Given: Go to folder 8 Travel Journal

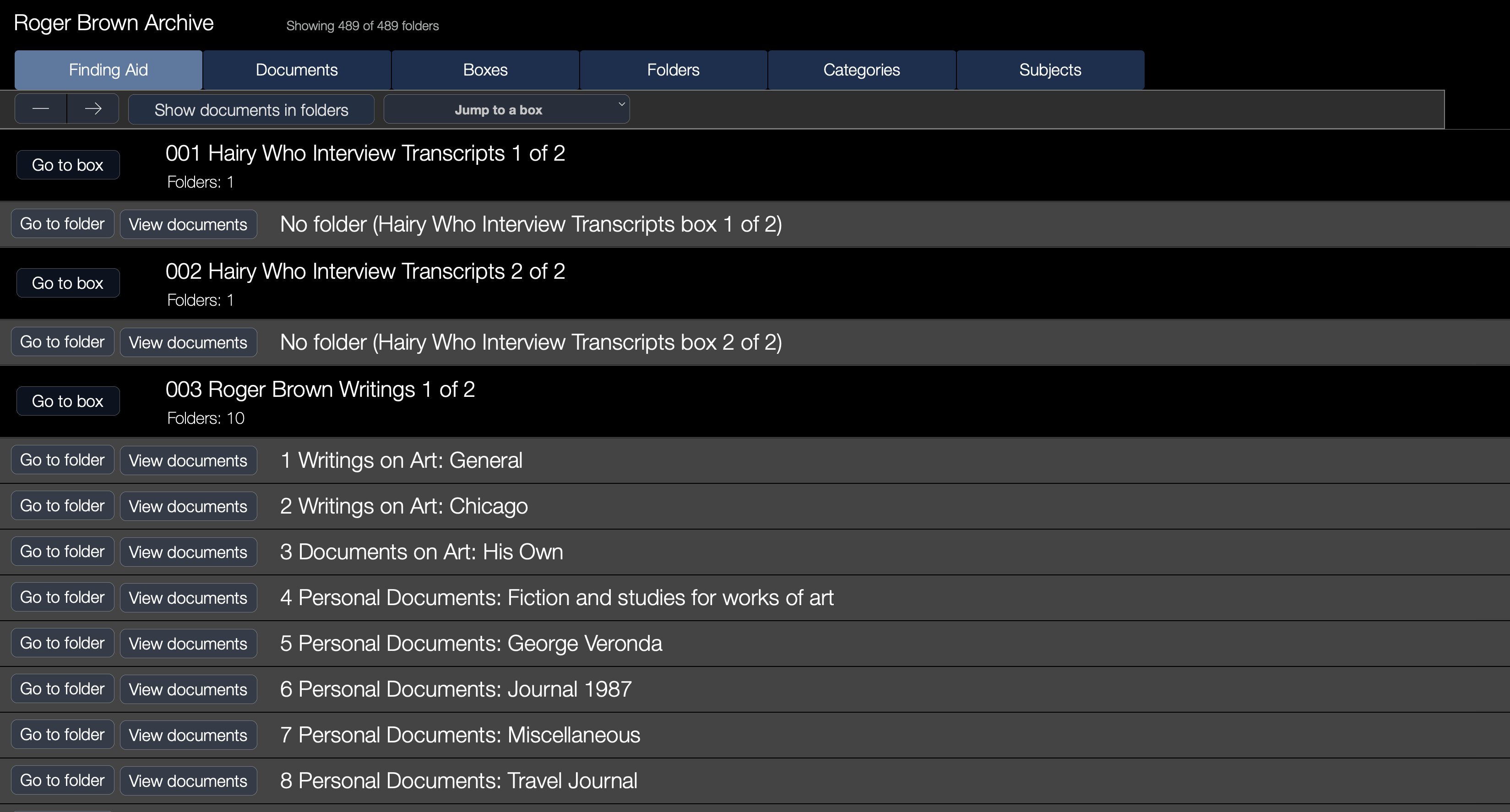Looking at the screenshot, I should pyautogui.click(x=63, y=780).
